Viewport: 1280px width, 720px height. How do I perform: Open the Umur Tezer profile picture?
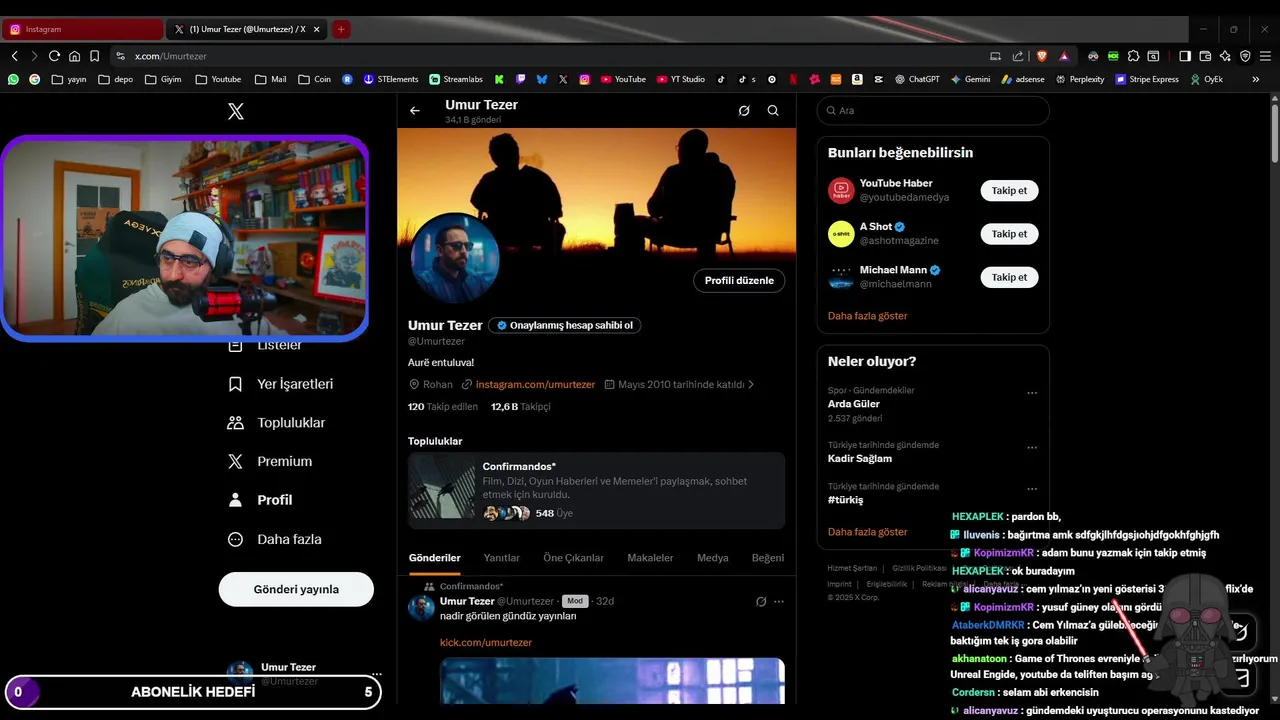coord(455,258)
